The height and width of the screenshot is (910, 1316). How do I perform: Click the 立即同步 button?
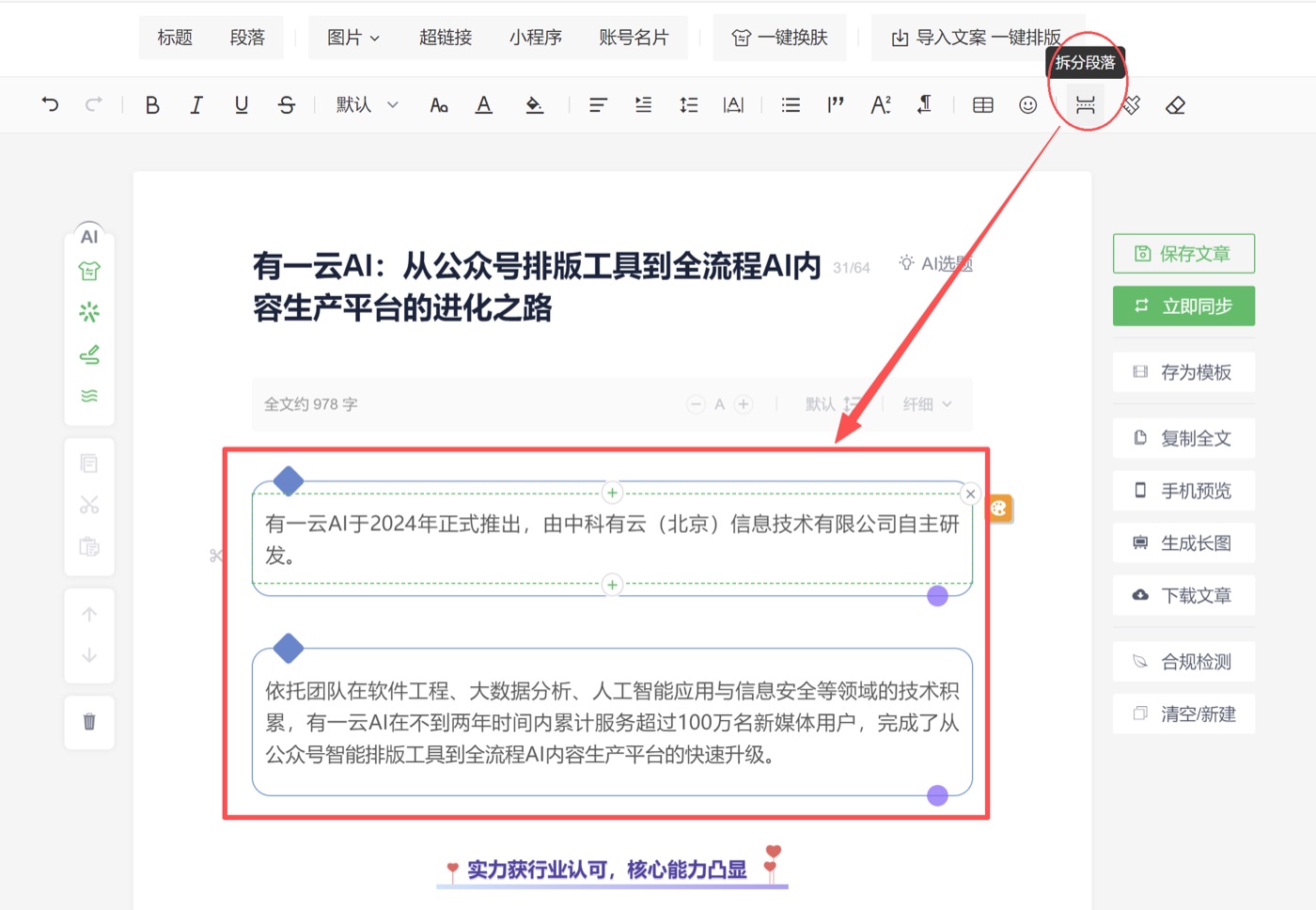click(1183, 306)
